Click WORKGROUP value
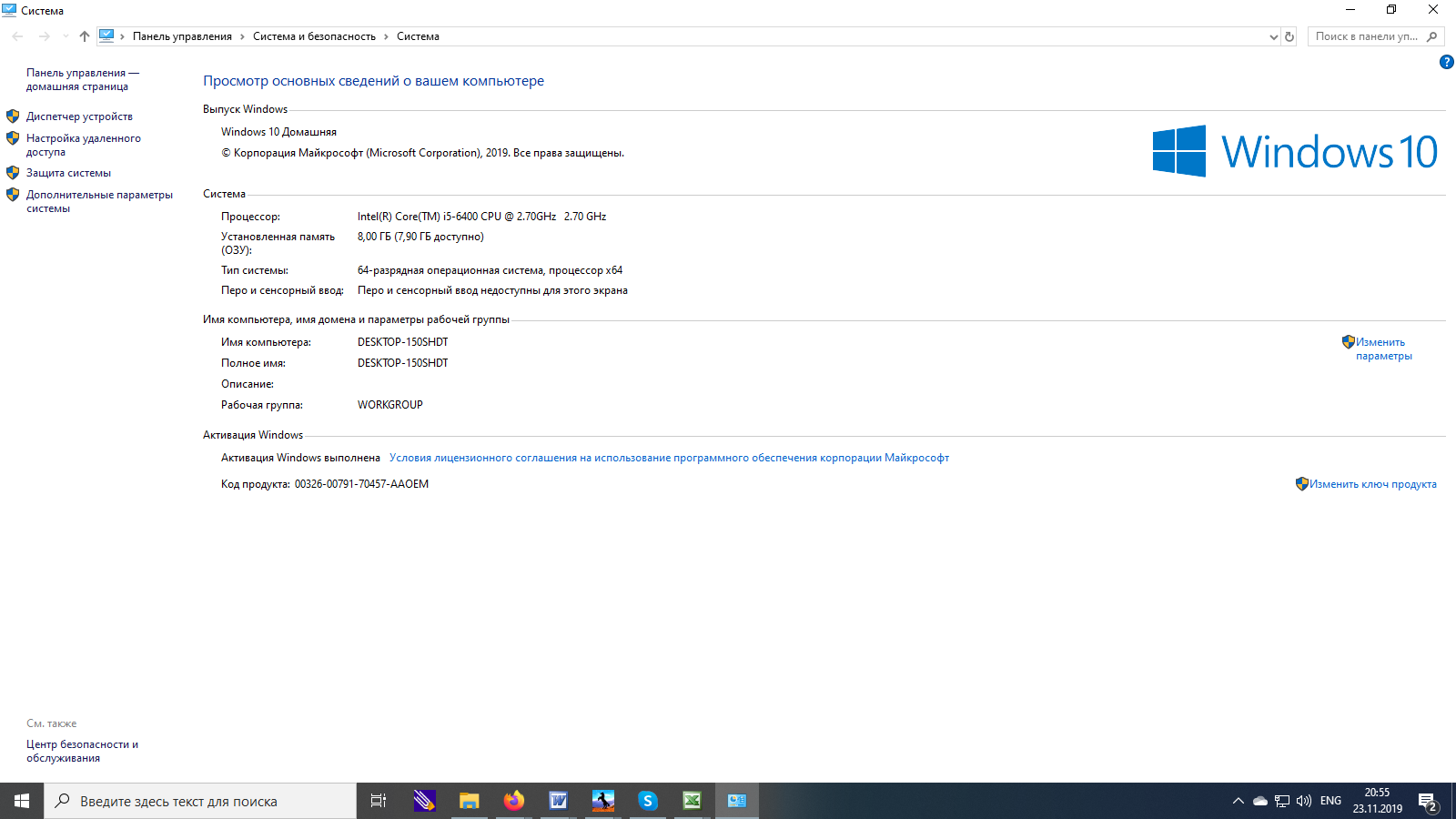The image size is (1456, 819). pos(389,405)
